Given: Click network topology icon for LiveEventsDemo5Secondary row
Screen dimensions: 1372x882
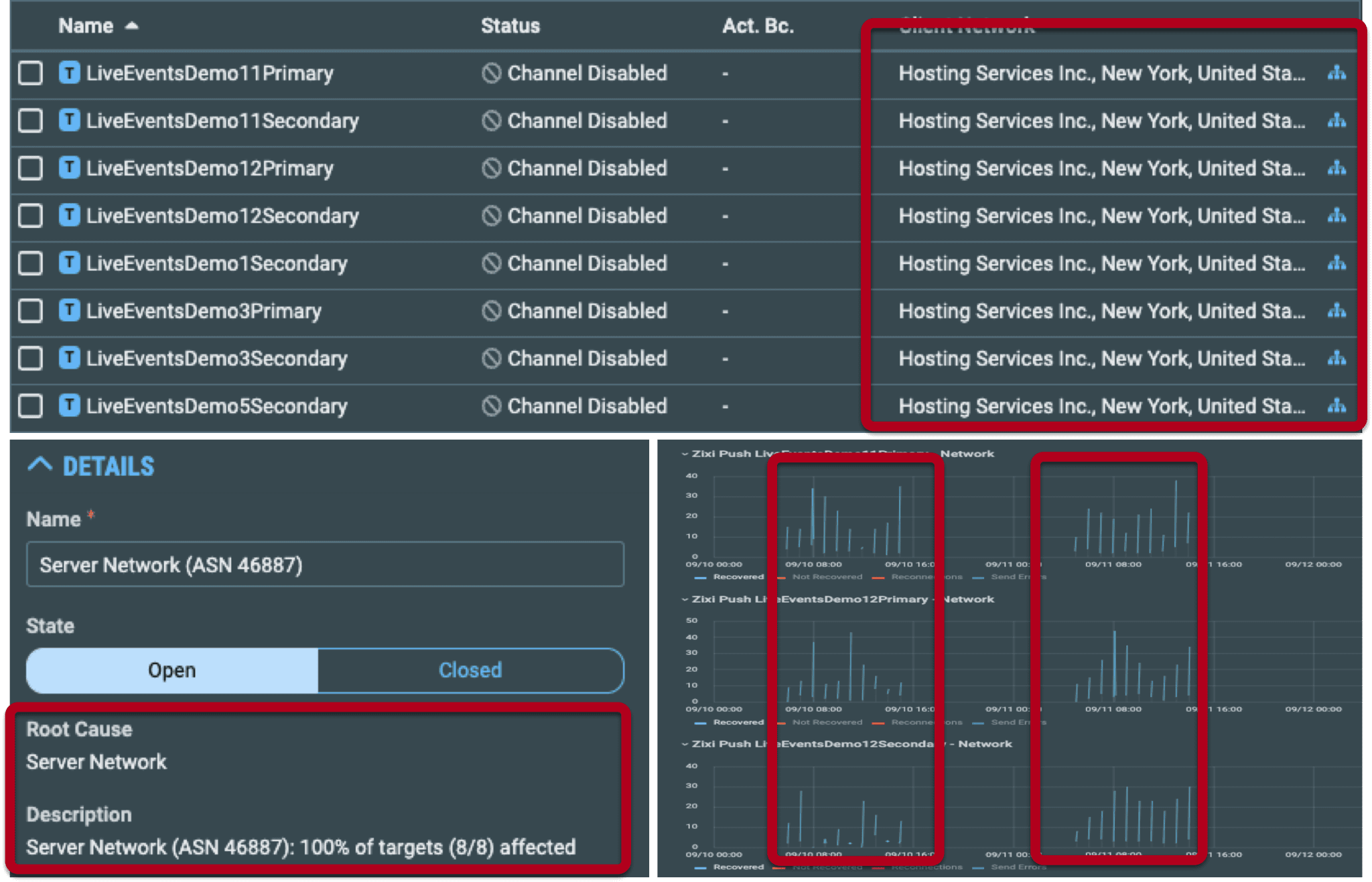Looking at the screenshot, I should [x=1336, y=406].
